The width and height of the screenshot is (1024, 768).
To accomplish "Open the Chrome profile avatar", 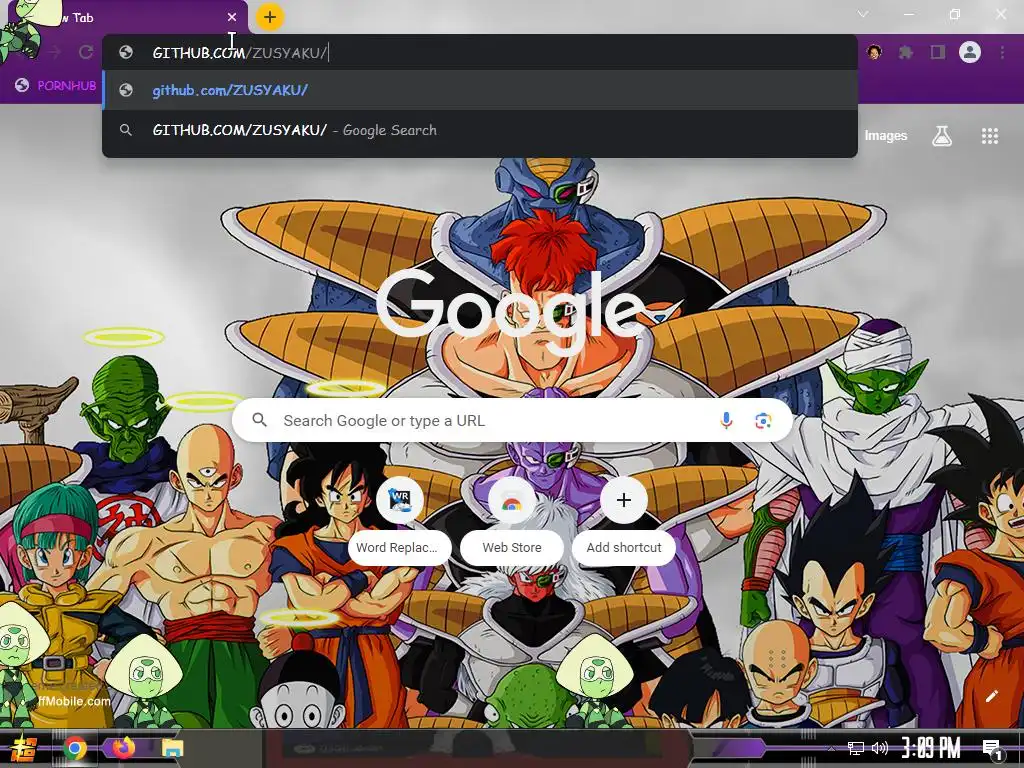I will [x=970, y=52].
